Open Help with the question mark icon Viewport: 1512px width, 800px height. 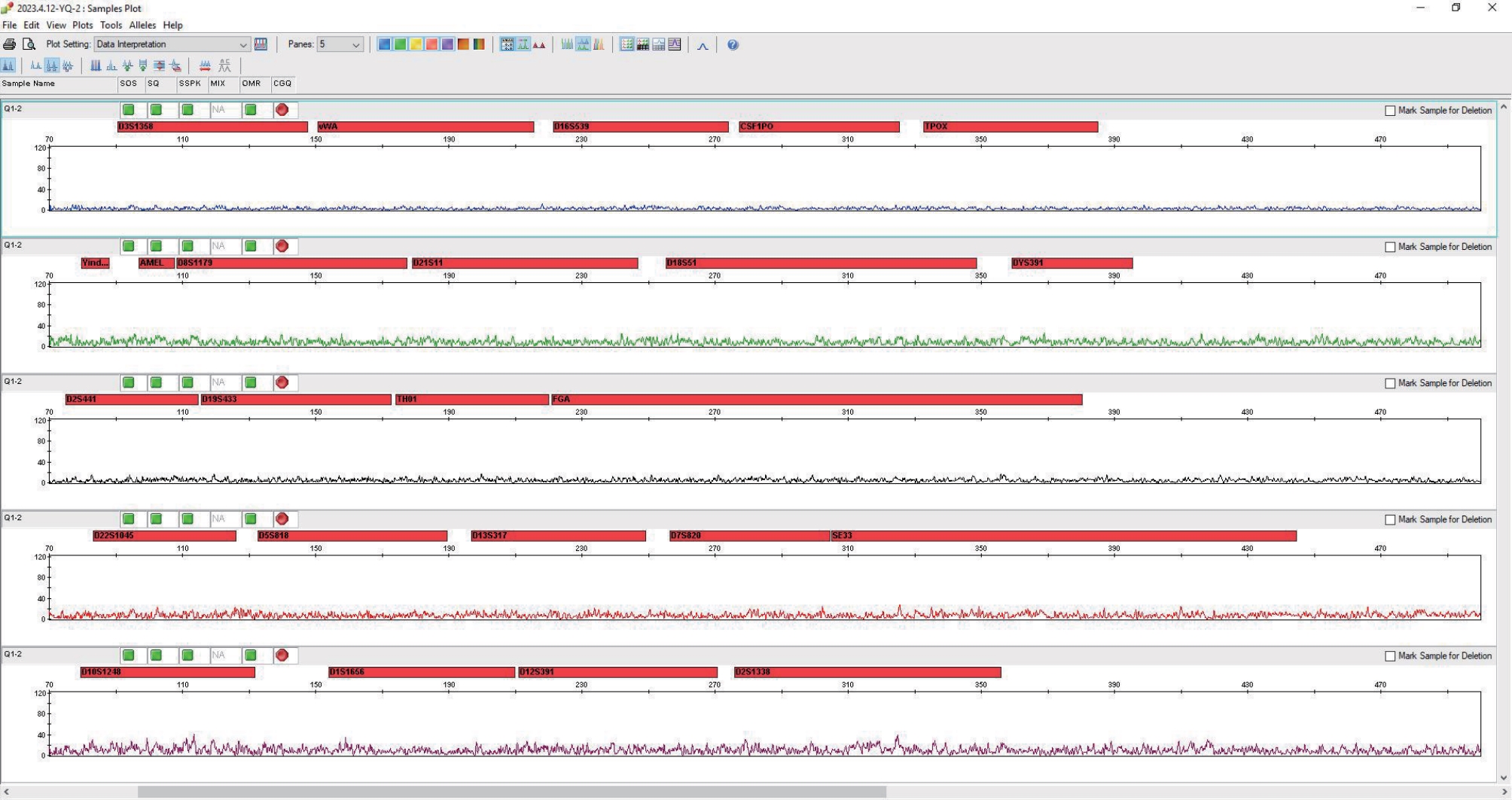(x=733, y=44)
